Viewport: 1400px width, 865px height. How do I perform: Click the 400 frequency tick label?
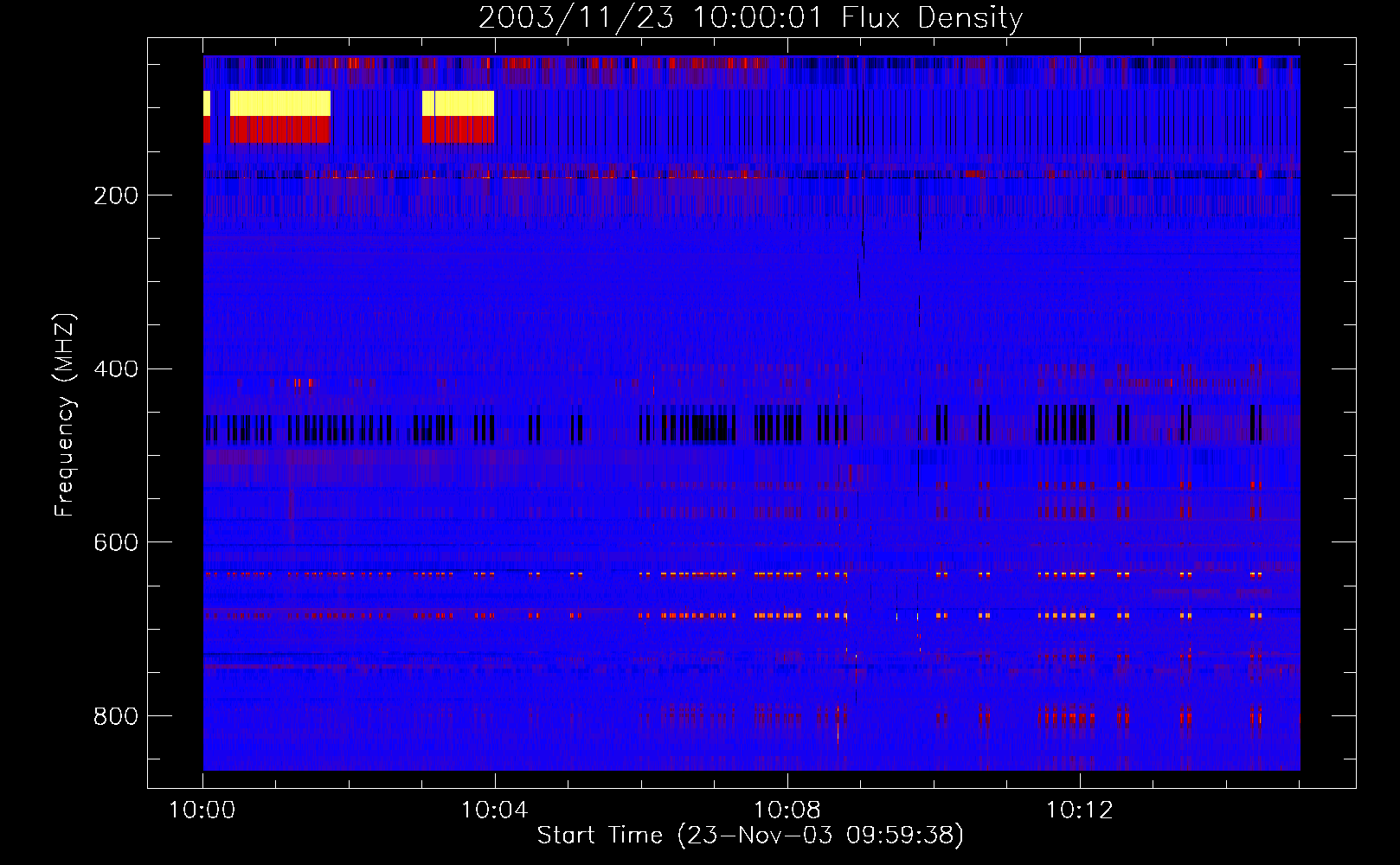116,369
